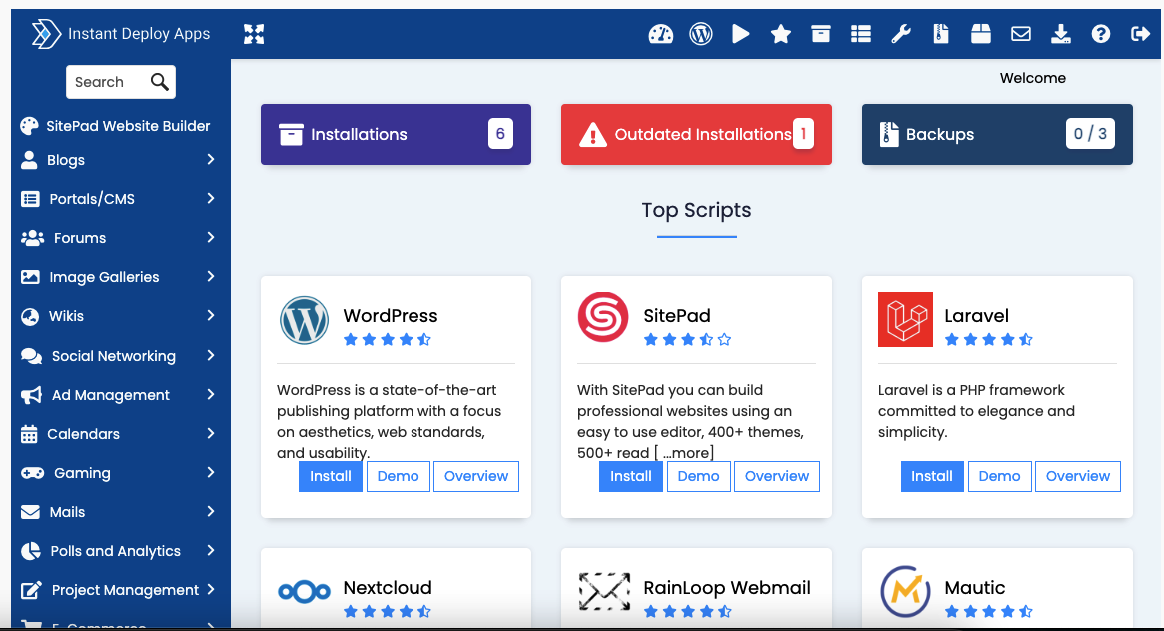This screenshot has width=1164, height=631.
Task: Open the Outdated Installations red card
Action: [696, 134]
